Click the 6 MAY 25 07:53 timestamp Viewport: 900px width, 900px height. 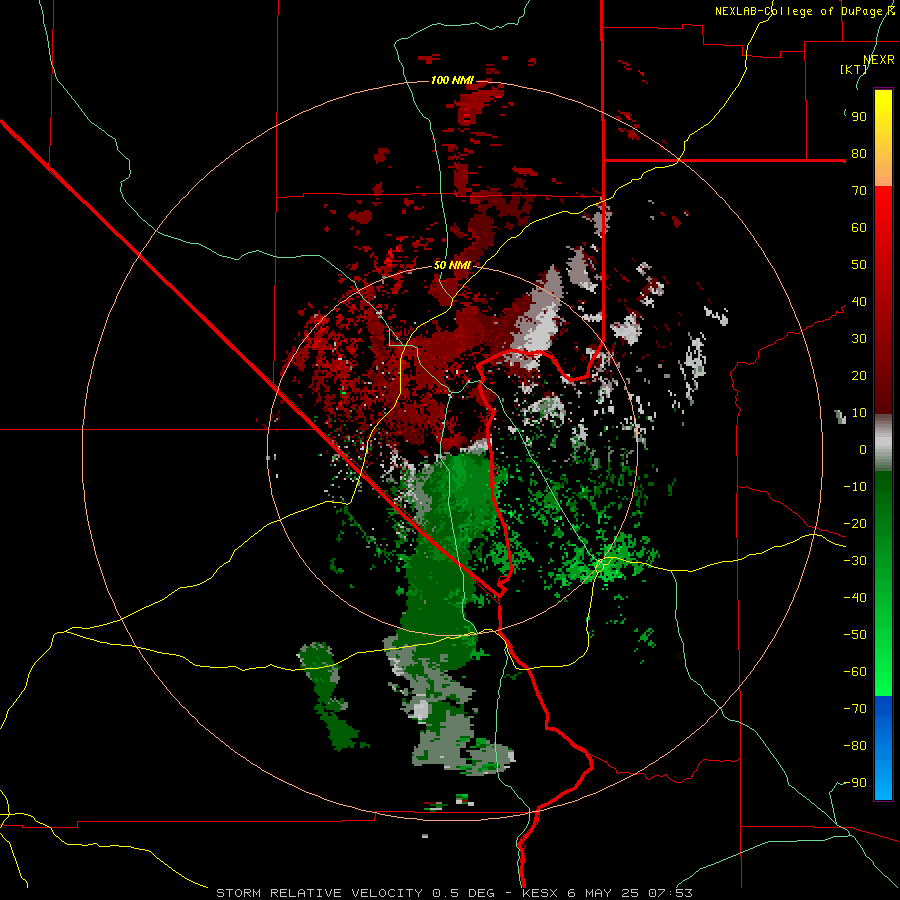630,893
